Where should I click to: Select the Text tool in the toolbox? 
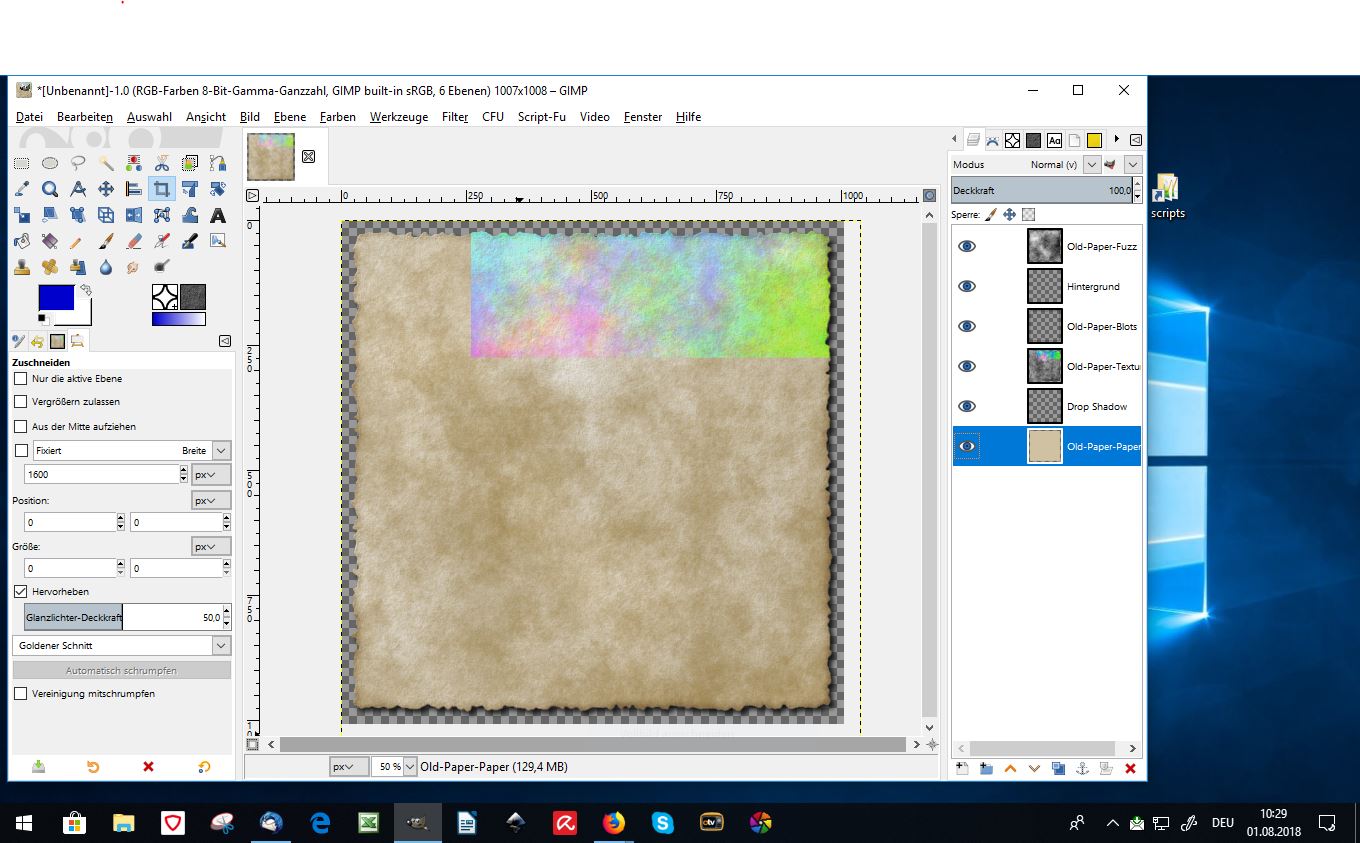(x=218, y=215)
